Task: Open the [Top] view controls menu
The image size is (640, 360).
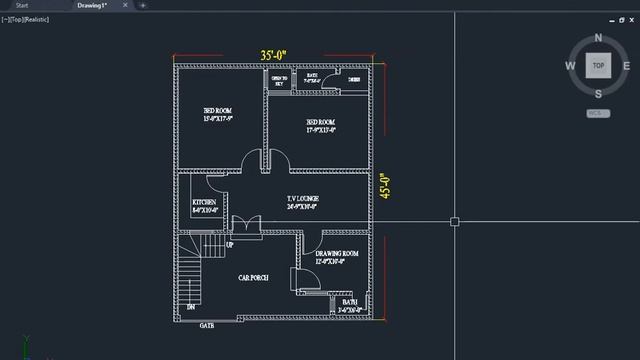Action: tap(16, 20)
